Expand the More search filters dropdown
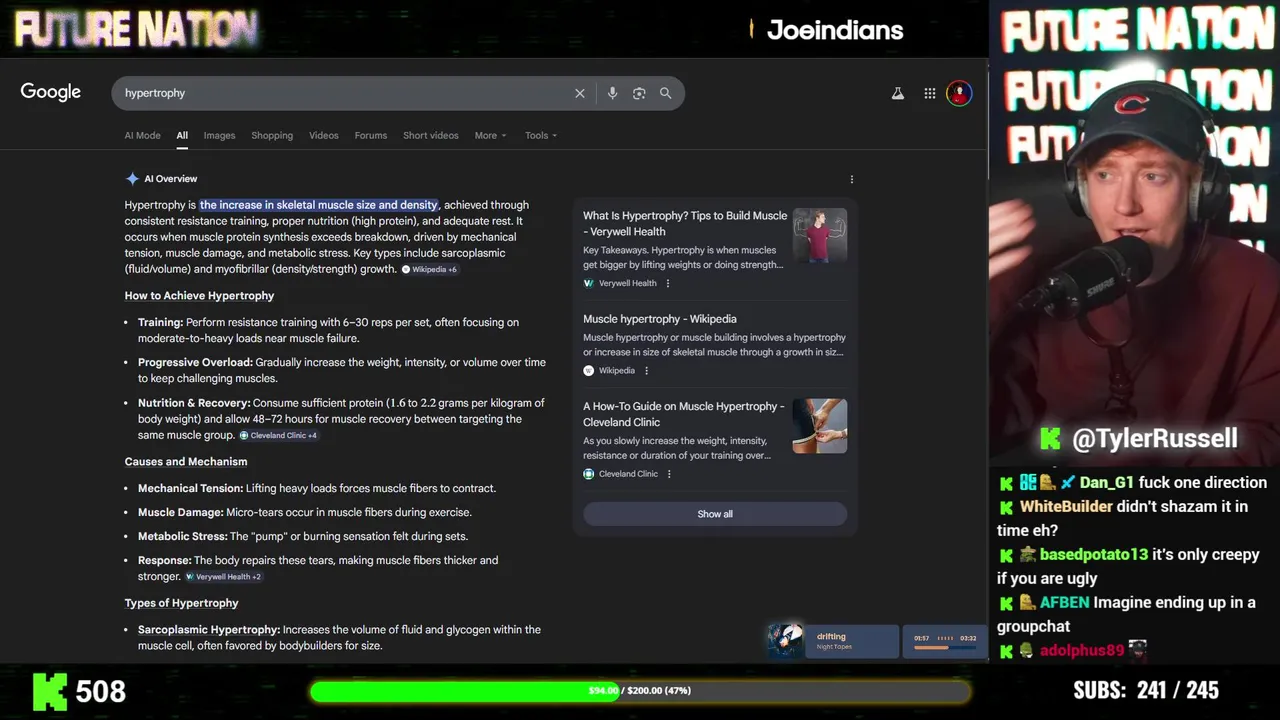 490,135
